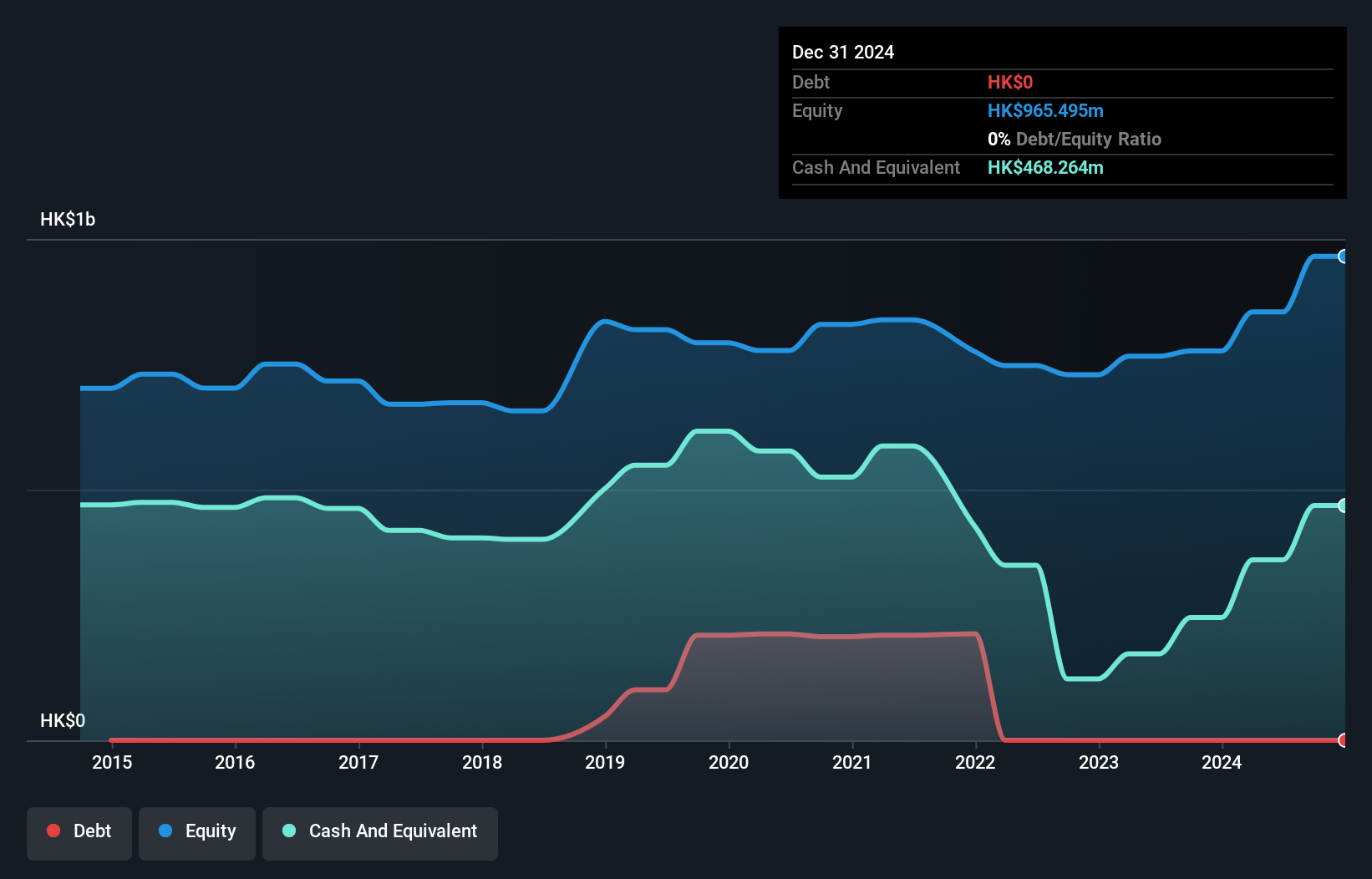
Task: Click the 2022 x-axis label
Action: click(x=975, y=762)
